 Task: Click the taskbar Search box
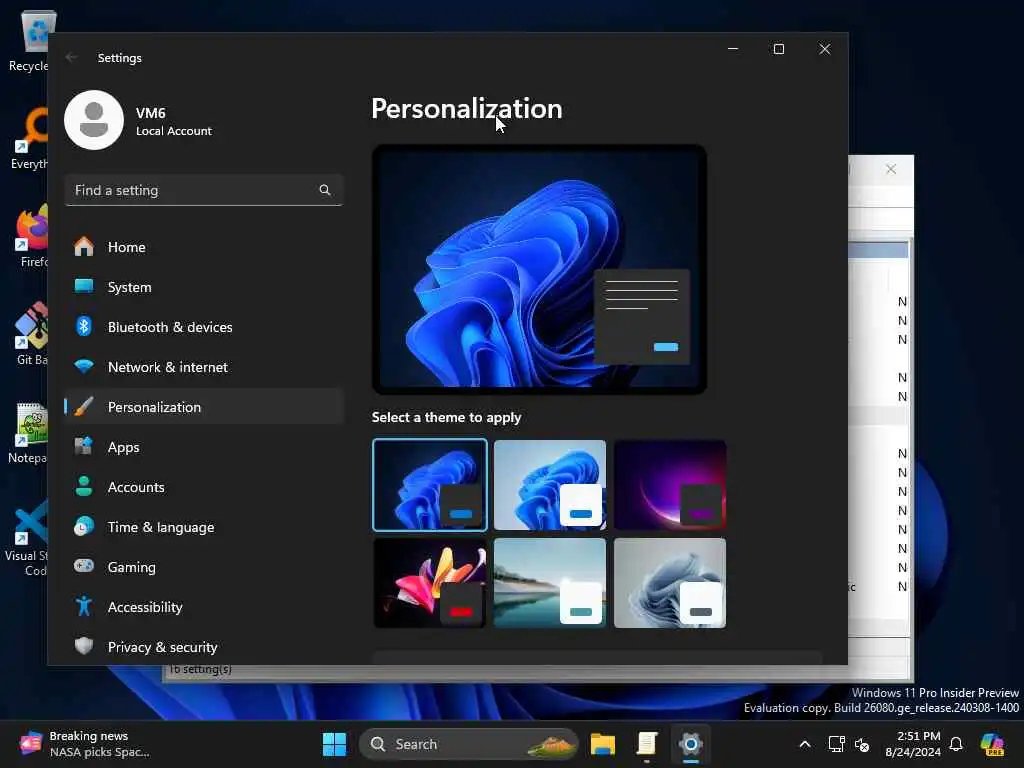[x=468, y=744]
